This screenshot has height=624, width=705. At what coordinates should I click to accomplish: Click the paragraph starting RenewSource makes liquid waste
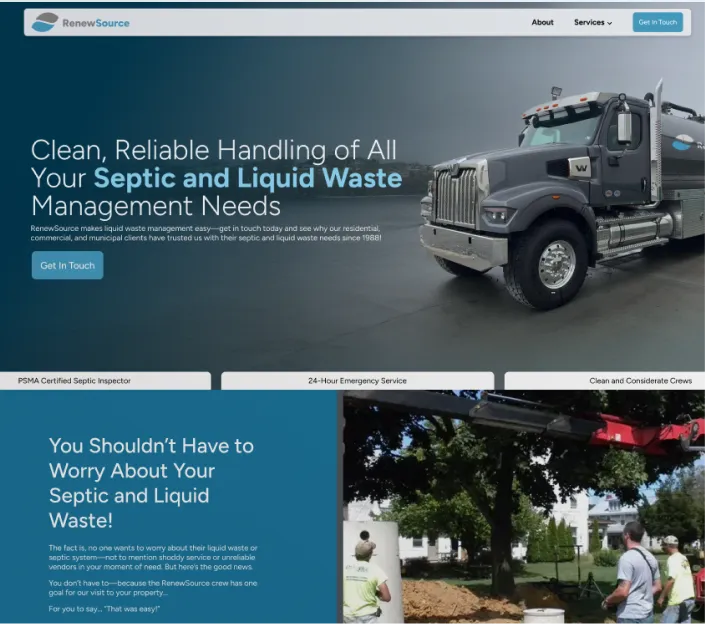click(206, 233)
